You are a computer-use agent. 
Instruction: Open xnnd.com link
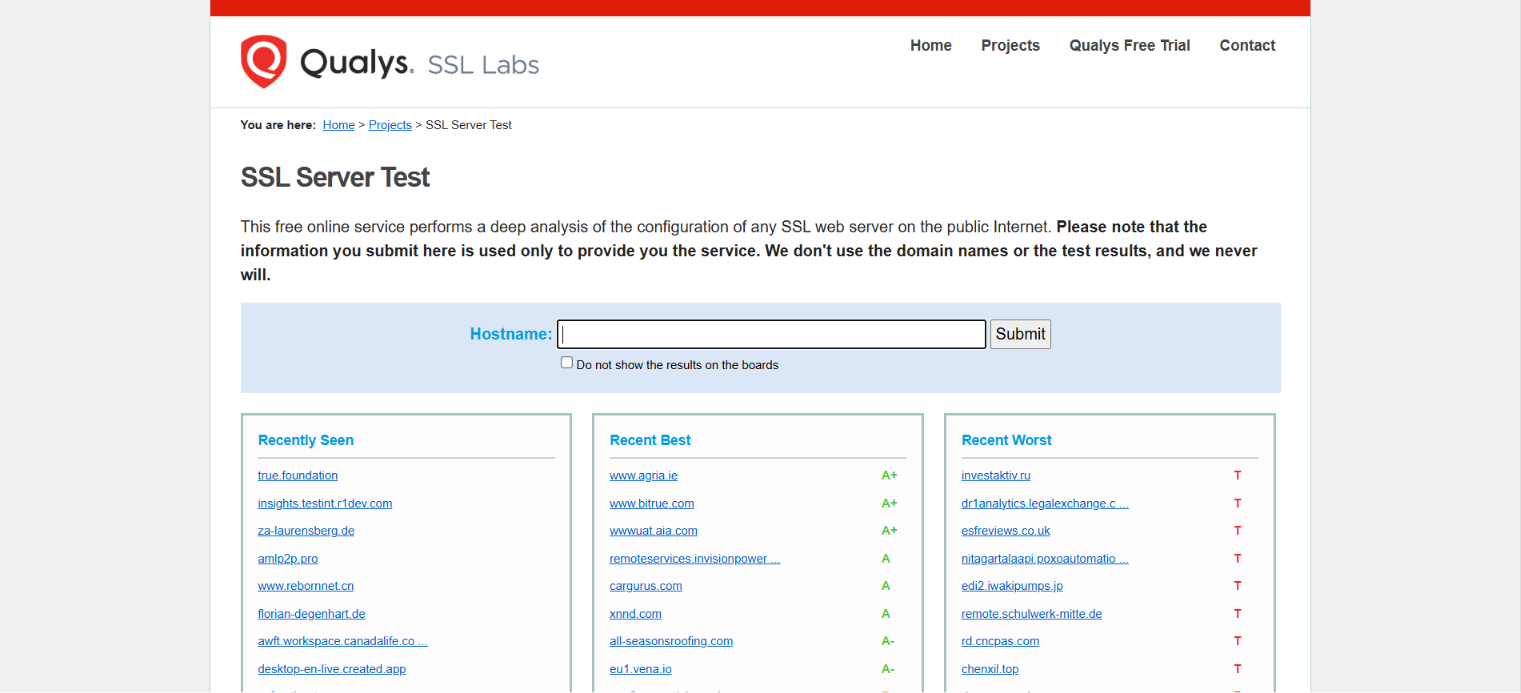coord(635,613)
